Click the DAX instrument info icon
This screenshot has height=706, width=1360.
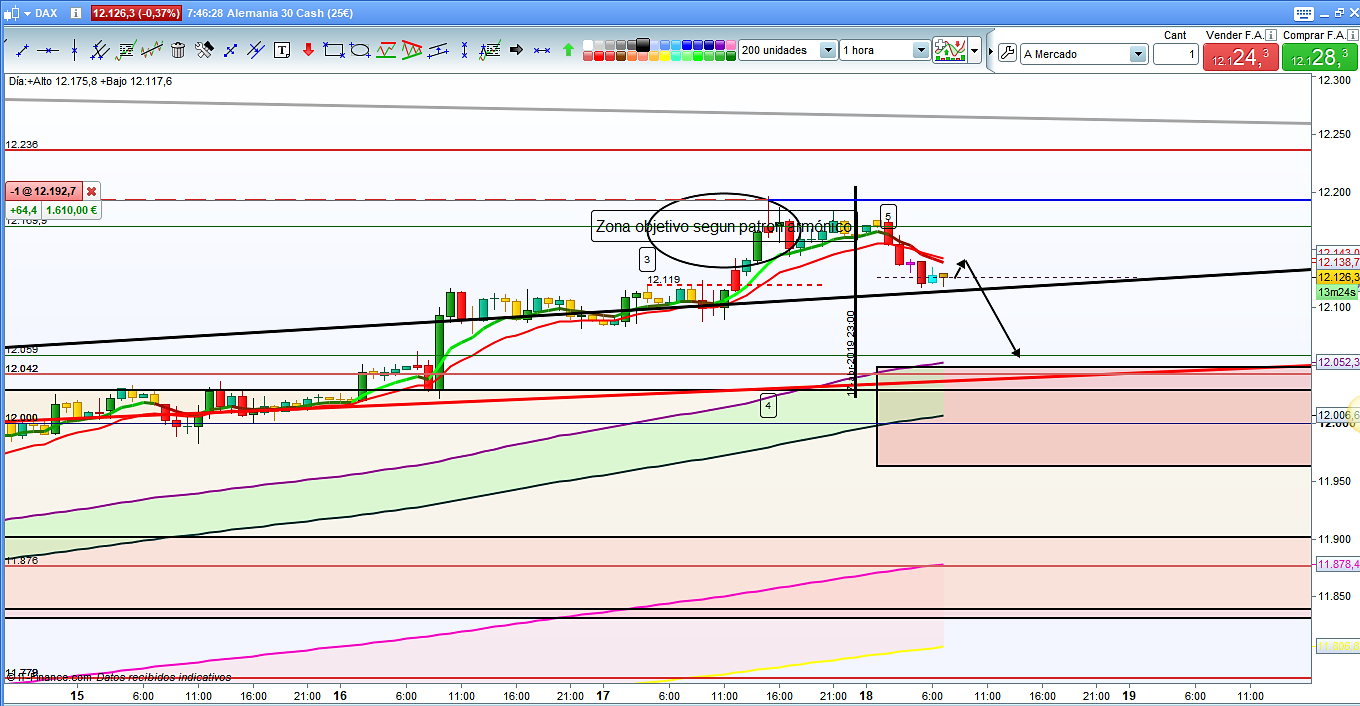pyautogui.click(x=78, y=13)
